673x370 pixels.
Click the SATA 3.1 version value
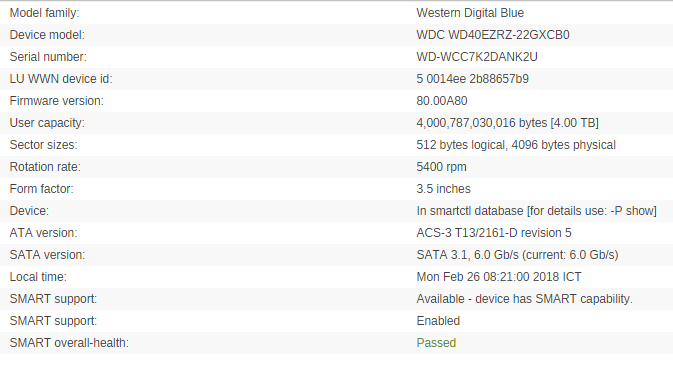[x=517, y=255]
